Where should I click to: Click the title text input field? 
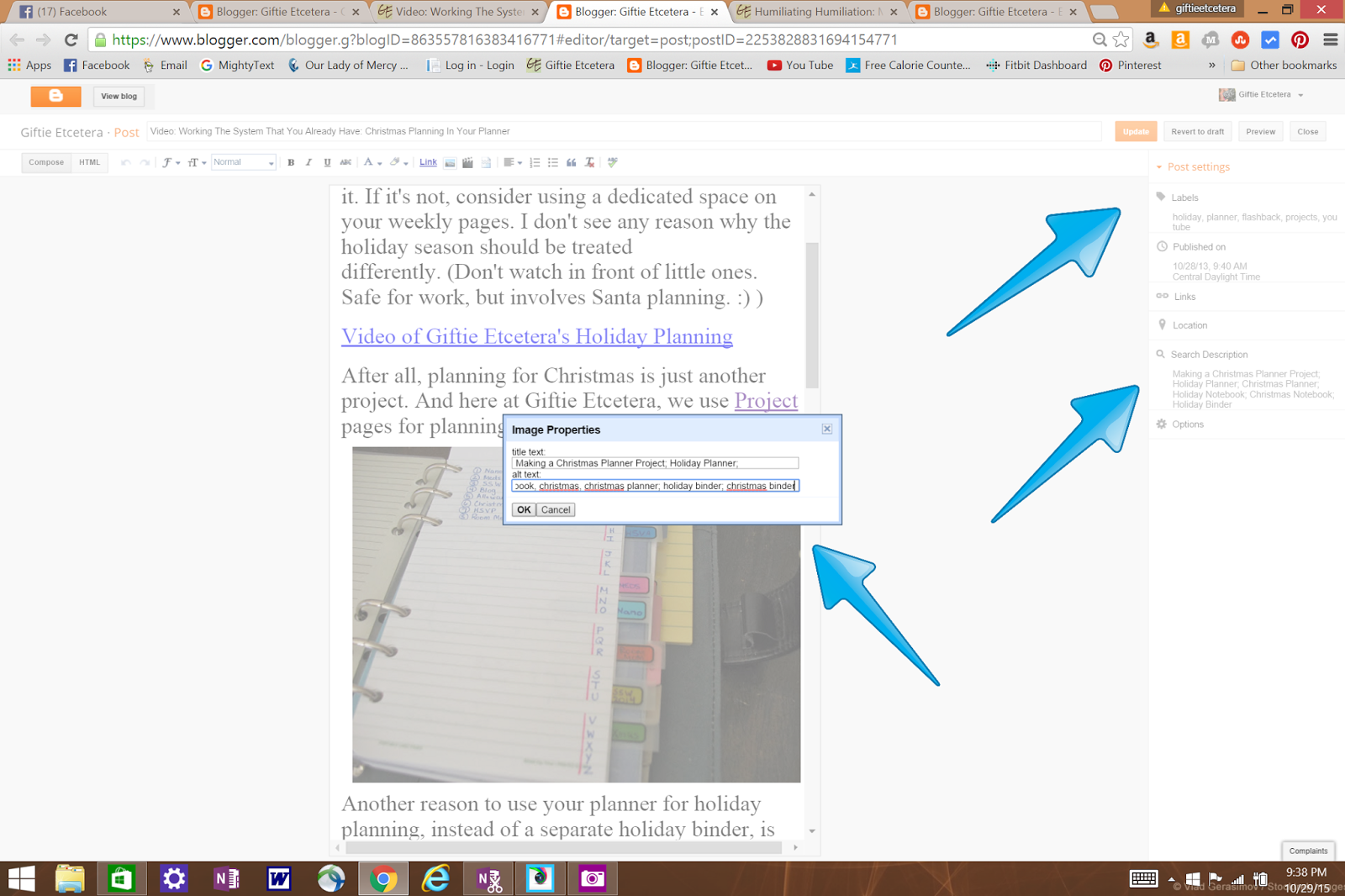655,463
